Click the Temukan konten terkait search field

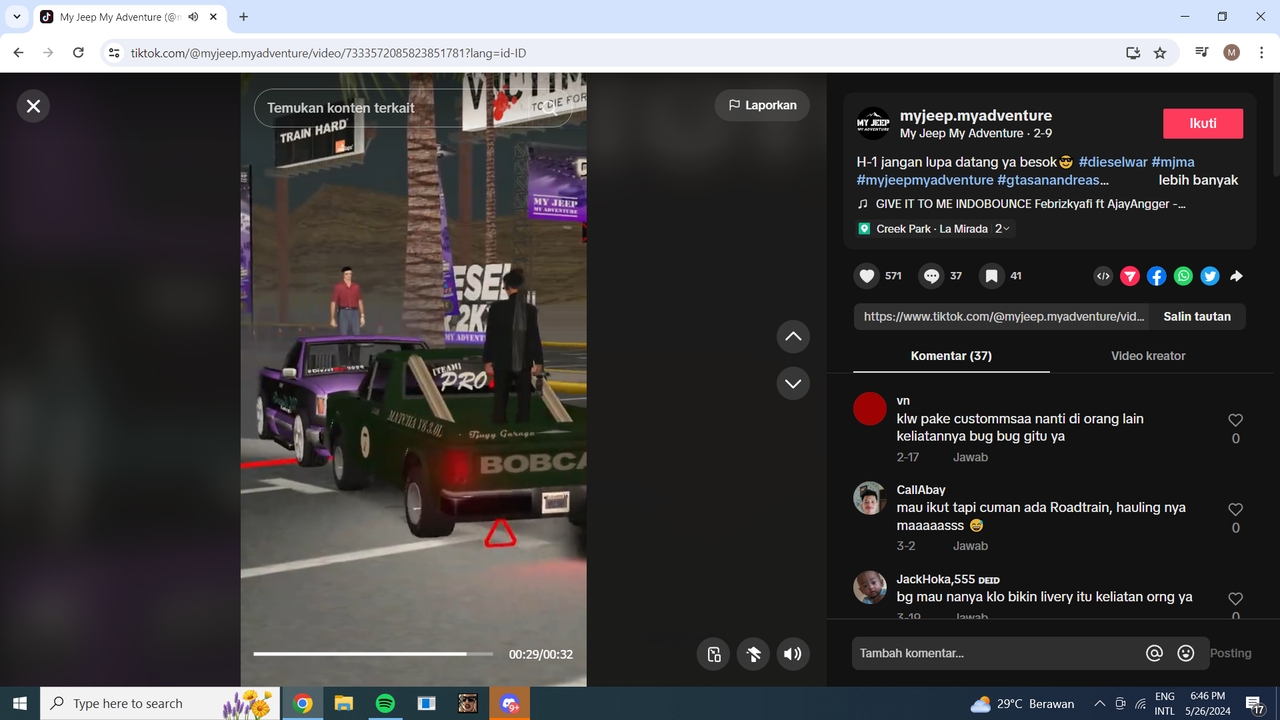413,108
